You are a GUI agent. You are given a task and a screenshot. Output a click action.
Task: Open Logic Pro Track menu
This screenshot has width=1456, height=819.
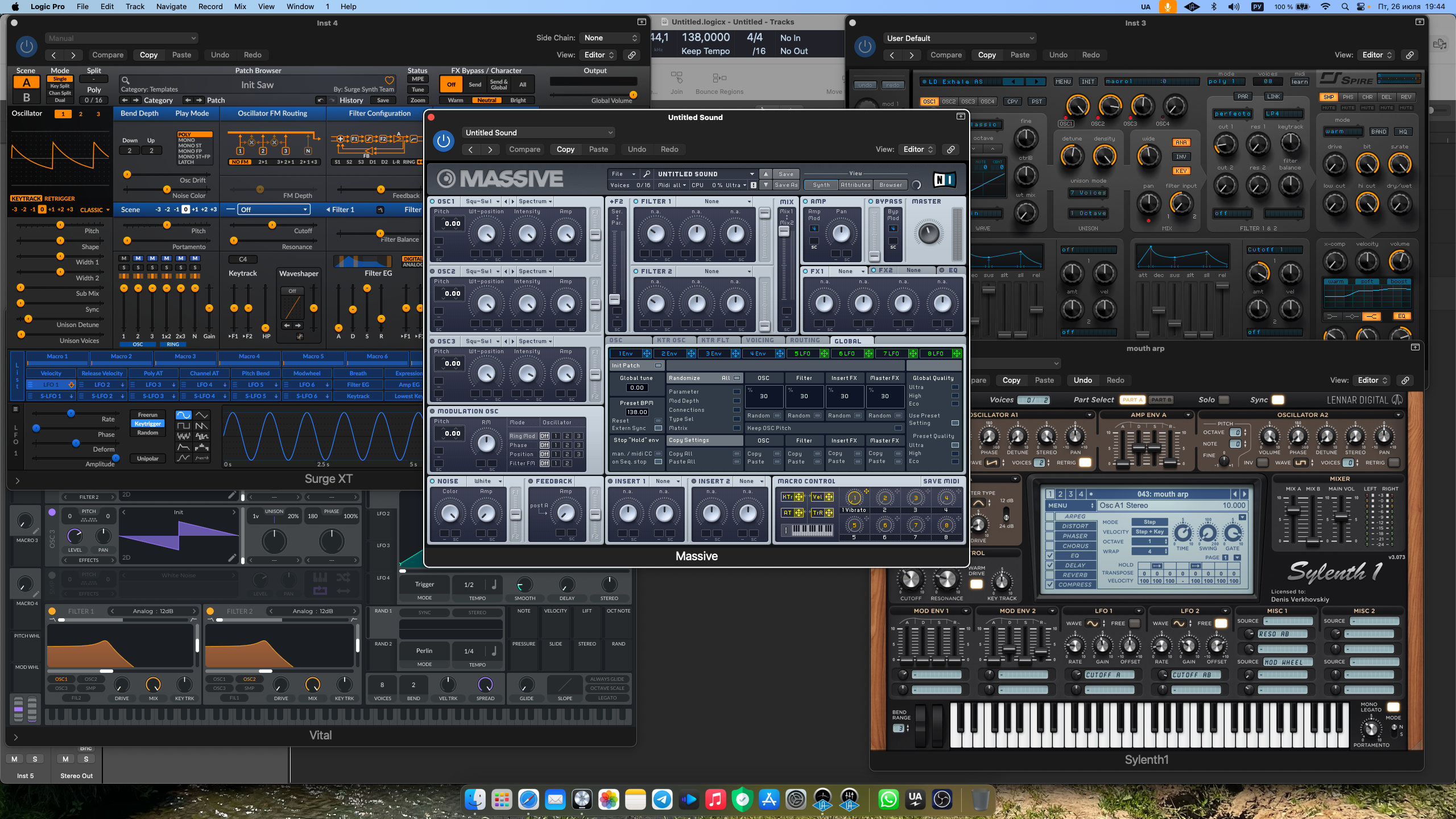click(x=135, y=7)
